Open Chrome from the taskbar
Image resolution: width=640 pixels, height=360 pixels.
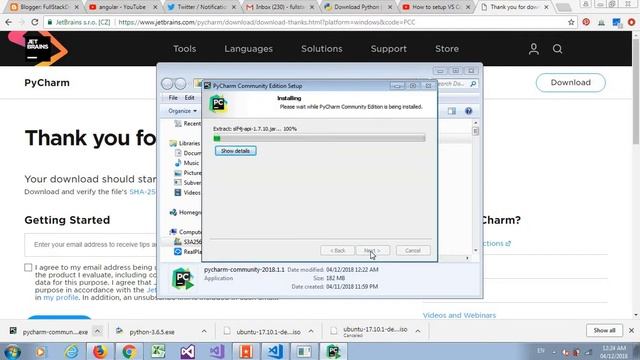point(129,351)
